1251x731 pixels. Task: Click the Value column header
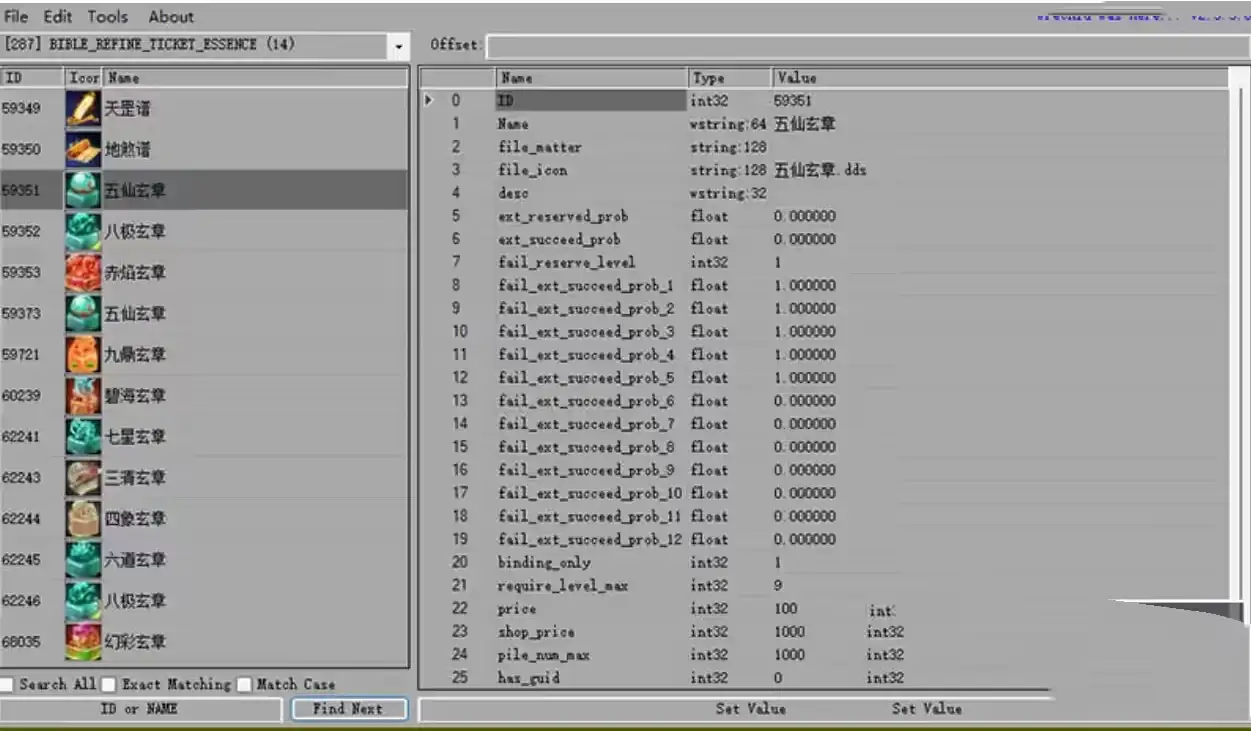tap(1000, 77)
